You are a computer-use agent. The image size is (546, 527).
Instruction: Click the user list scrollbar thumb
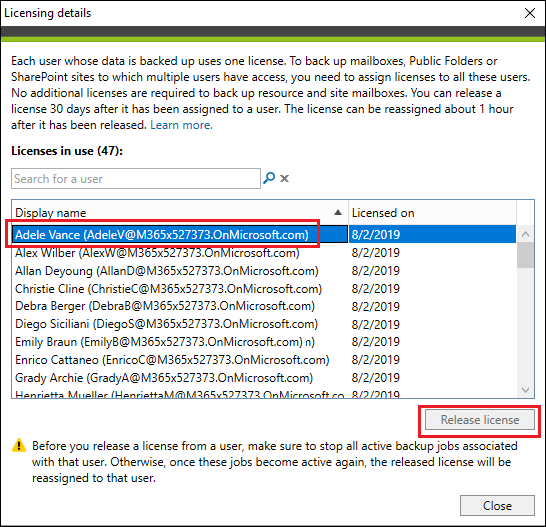point(525,255)
